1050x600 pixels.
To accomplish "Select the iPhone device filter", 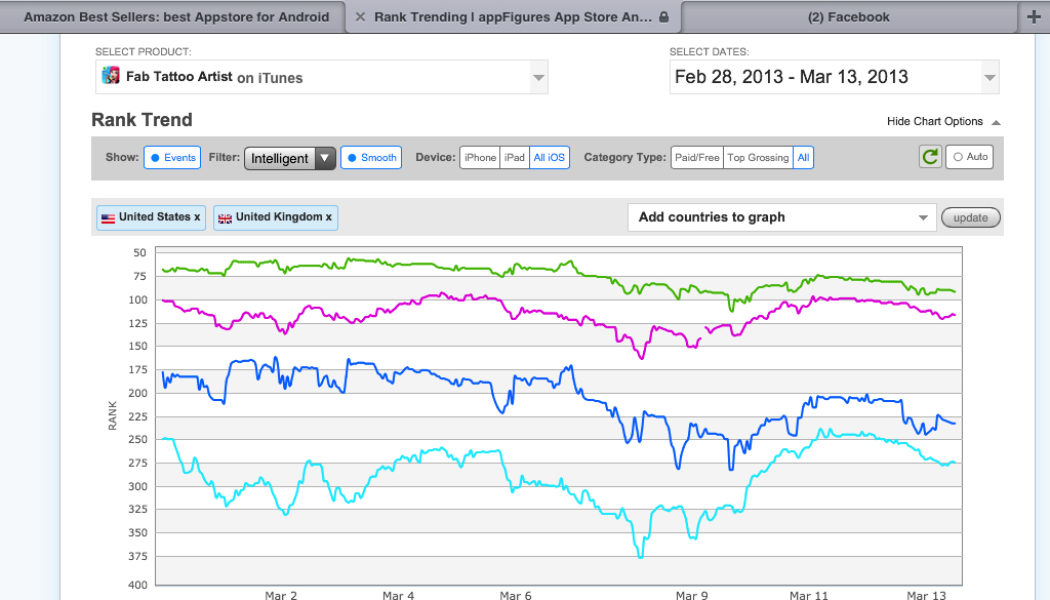I will 479,157.
